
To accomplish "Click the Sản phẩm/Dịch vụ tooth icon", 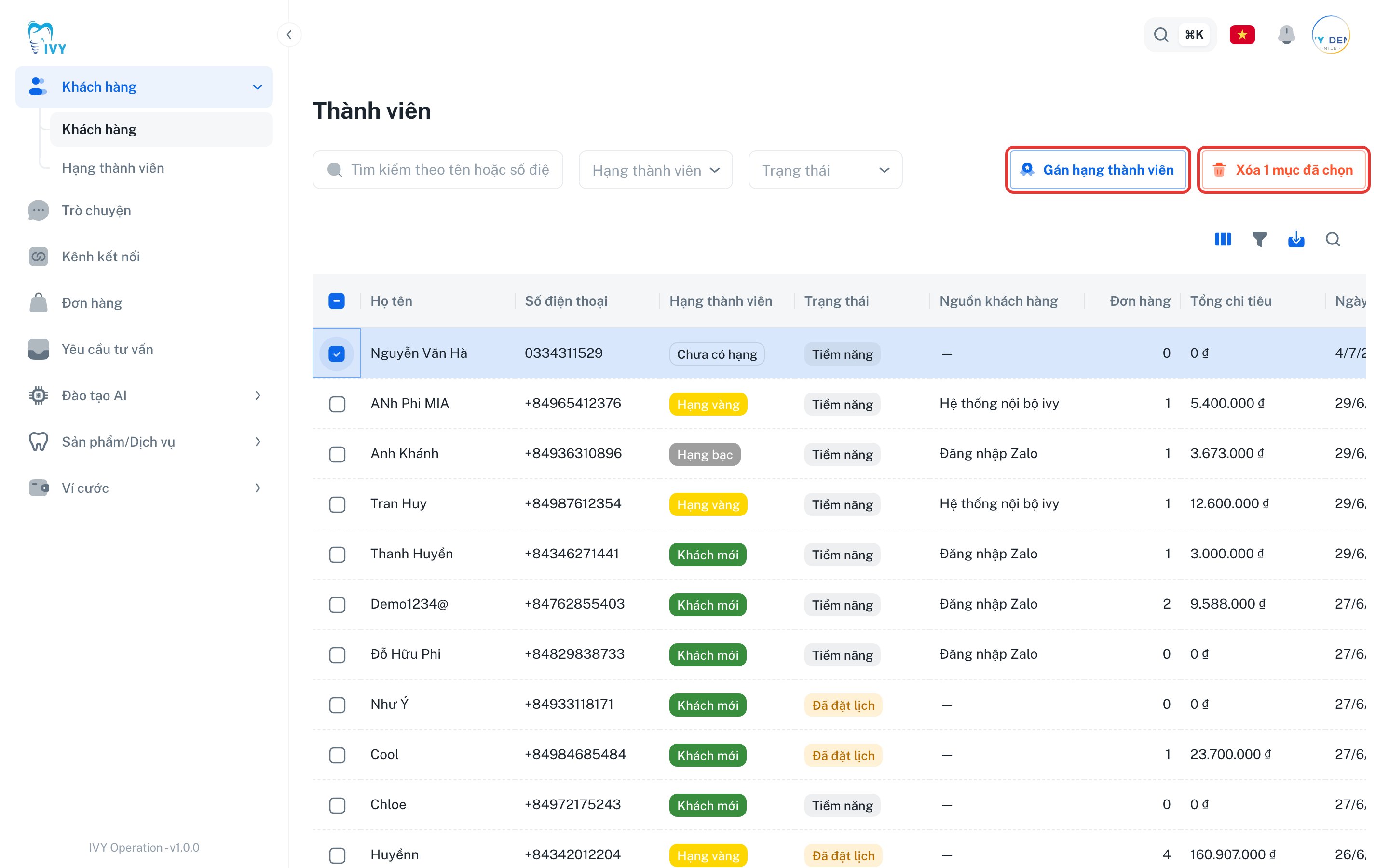I will (39, 441).
